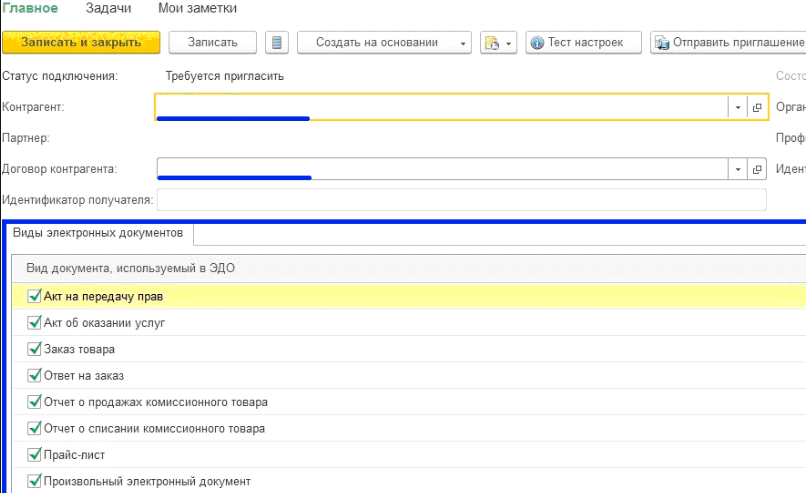The width and height of the screenshot is (806, 493).
Task: Expand the Контрагент dropdown arrow
Action: [738, 107]
